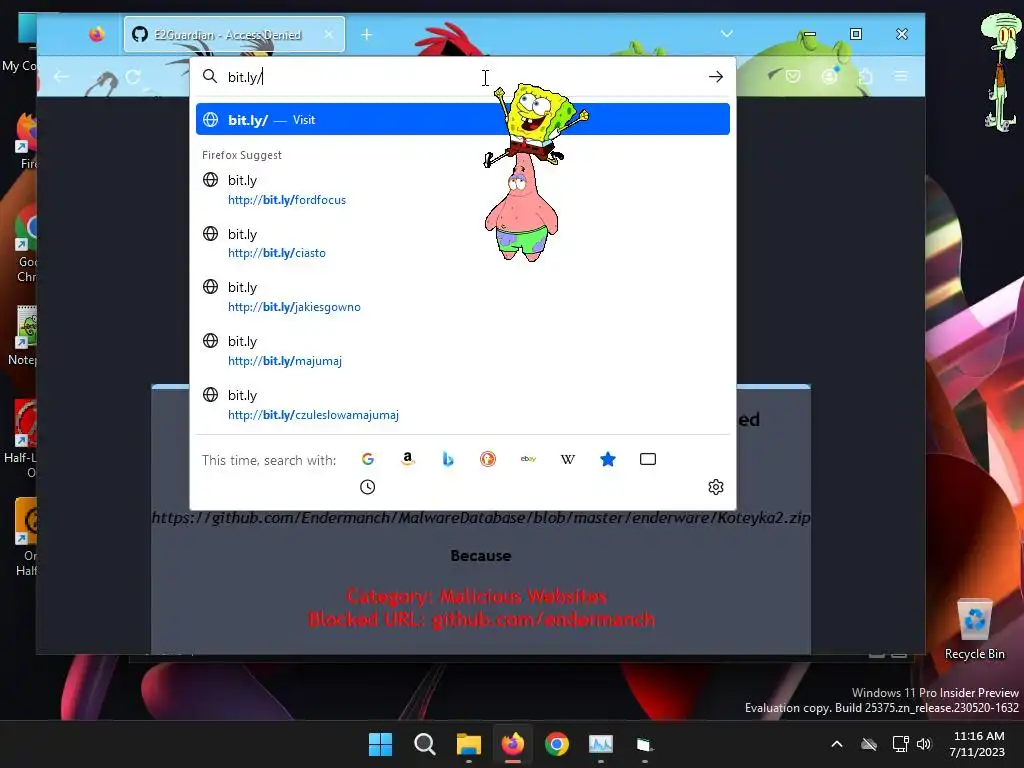
Task: Open suggestion http://bit.ly/czuleslowamajumaj
Action: point(463,404)
